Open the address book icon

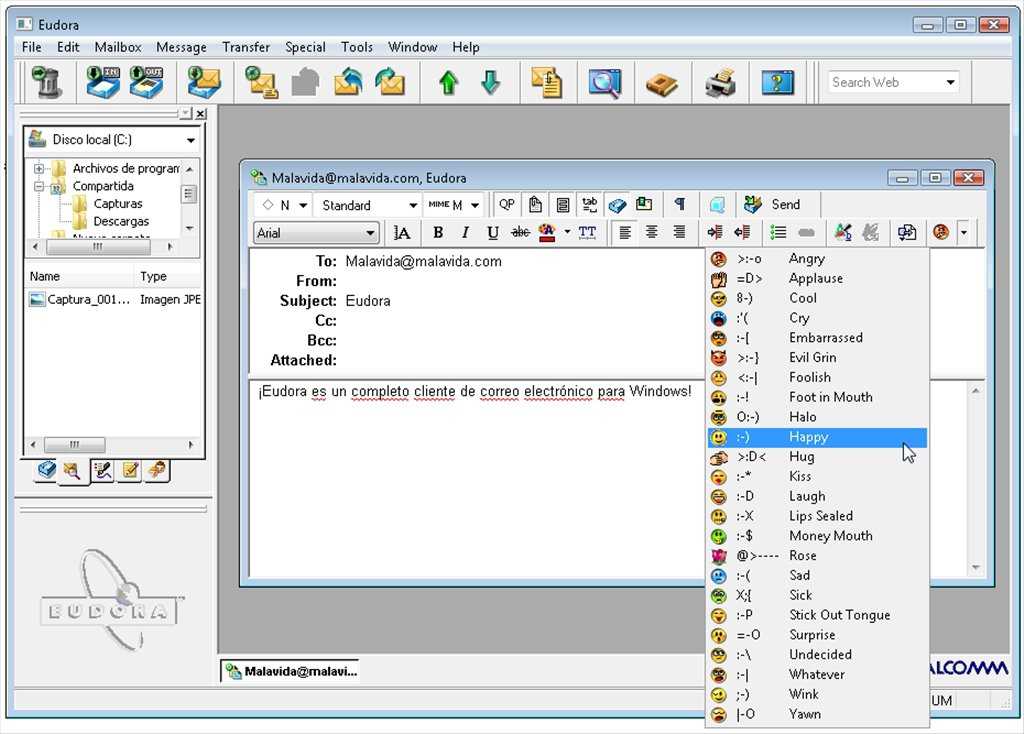pos(661,82)
